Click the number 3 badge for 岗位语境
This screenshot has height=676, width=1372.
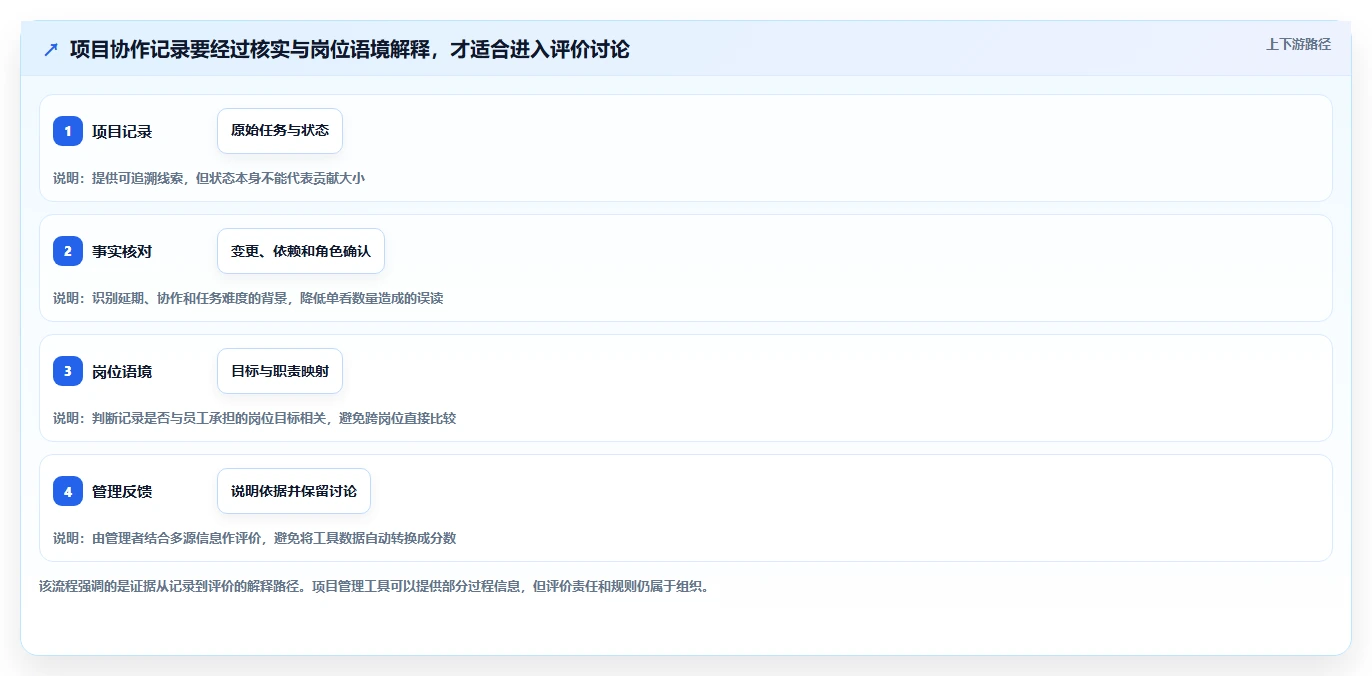coord(68,371)
